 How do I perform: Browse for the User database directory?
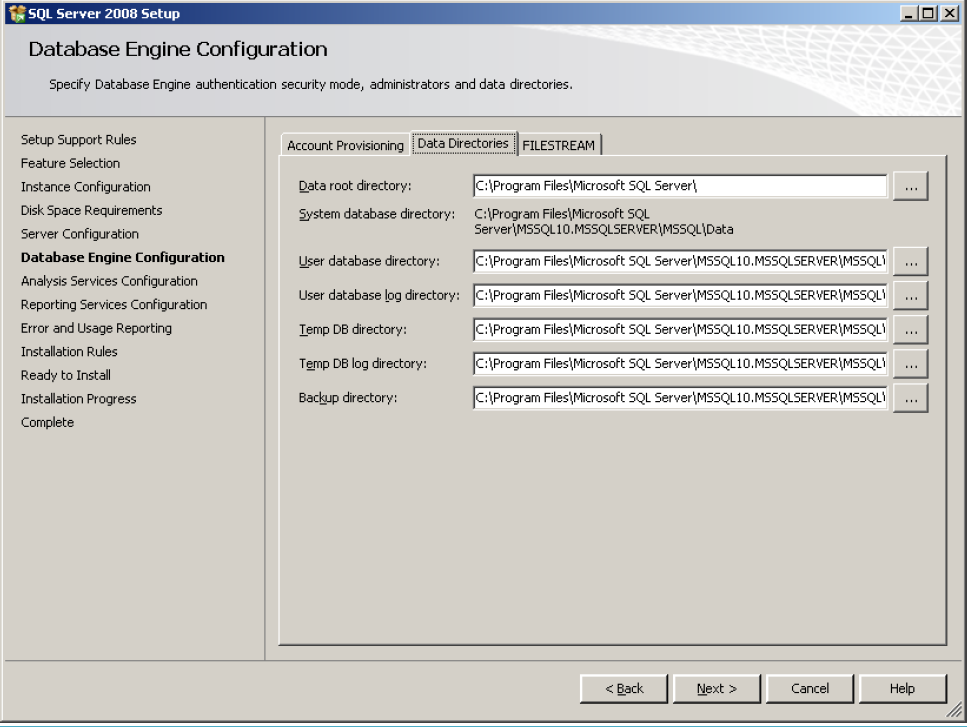coord(911,260)
